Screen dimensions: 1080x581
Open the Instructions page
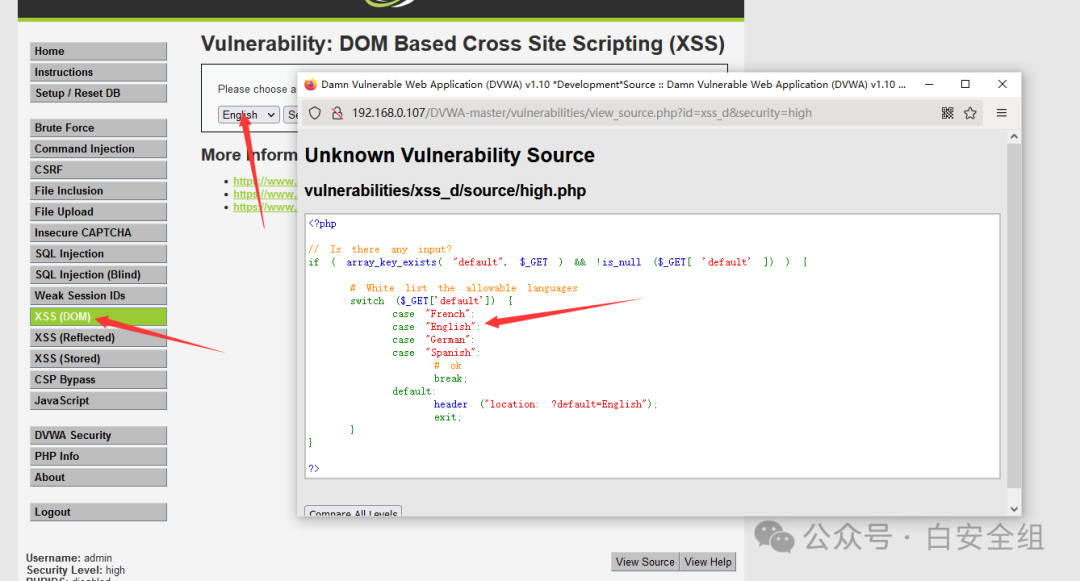click(98, 72)
